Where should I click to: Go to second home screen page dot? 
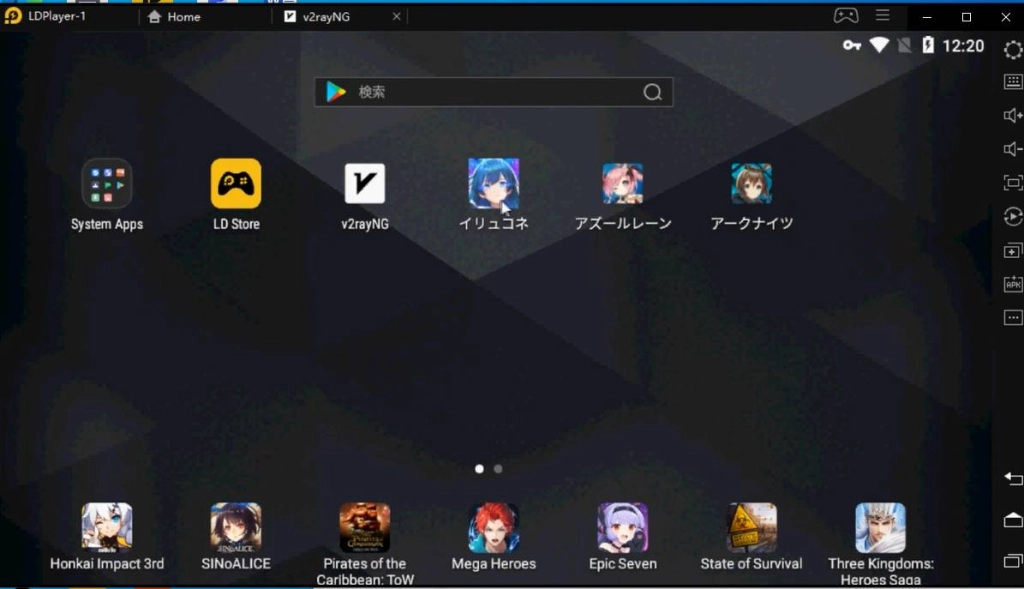(x=498, y=468)
